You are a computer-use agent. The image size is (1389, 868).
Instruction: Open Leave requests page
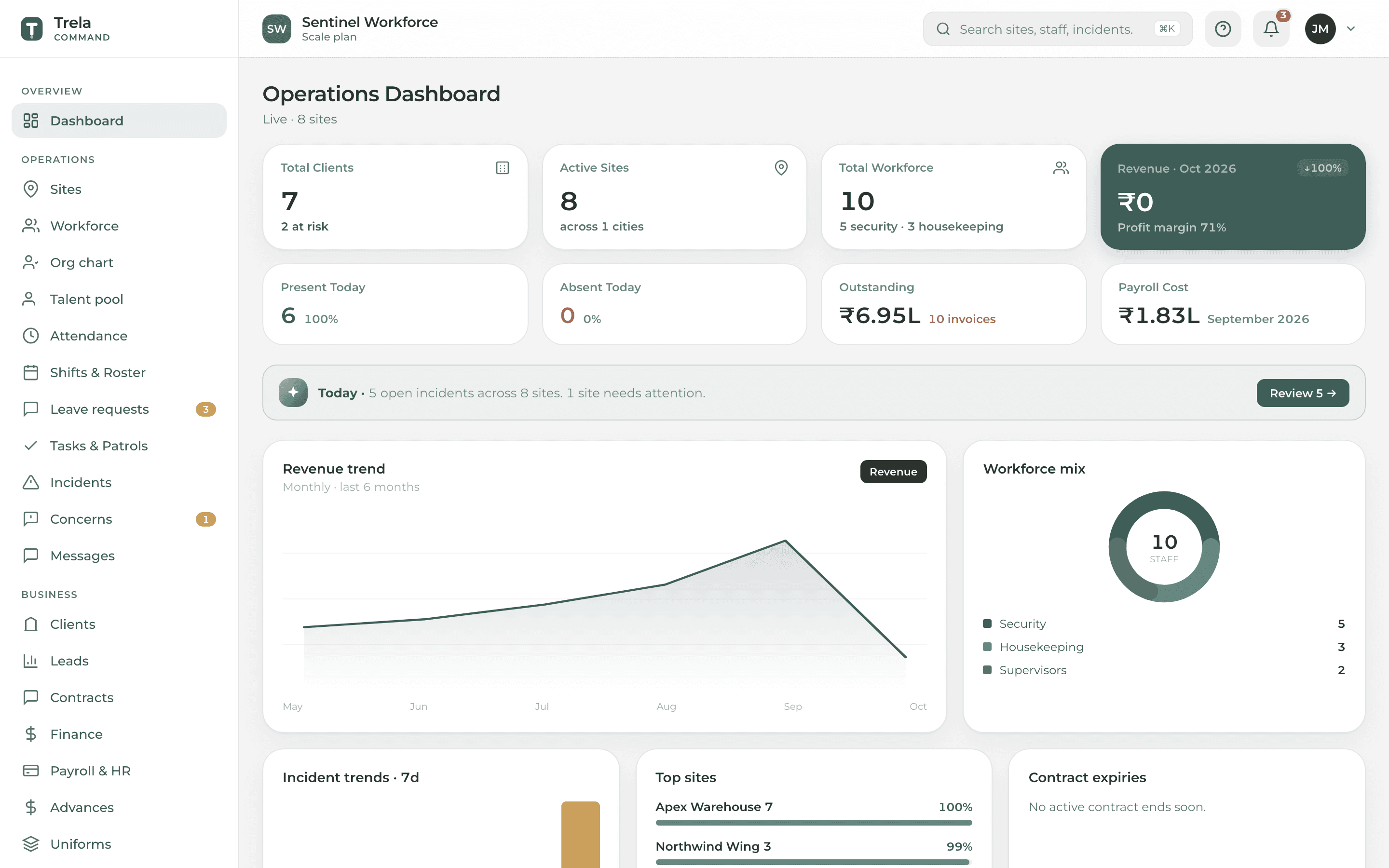pos(119,409)
